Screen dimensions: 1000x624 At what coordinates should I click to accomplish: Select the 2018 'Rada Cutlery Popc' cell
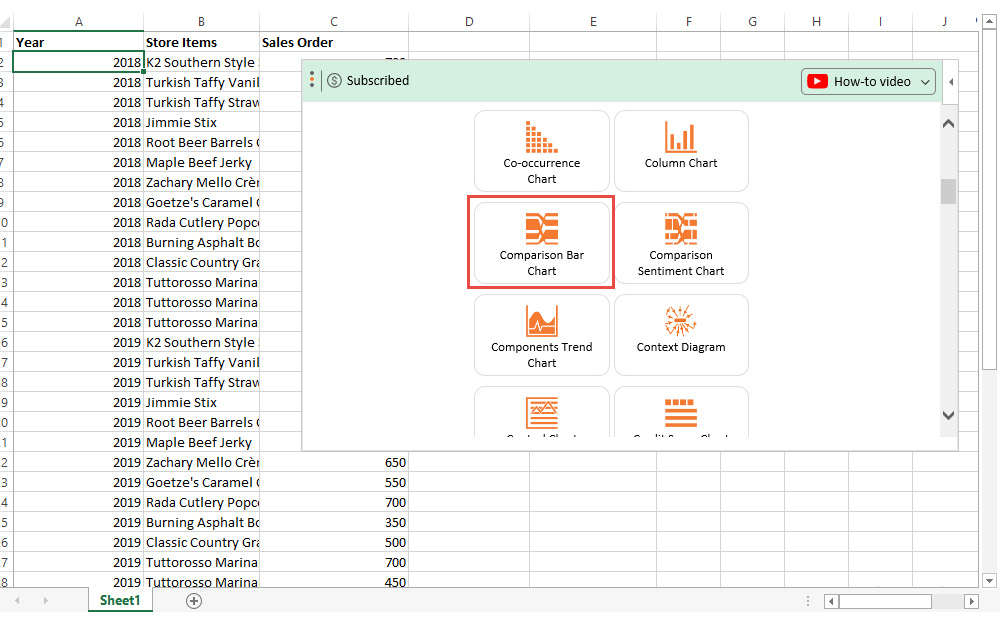202,223
